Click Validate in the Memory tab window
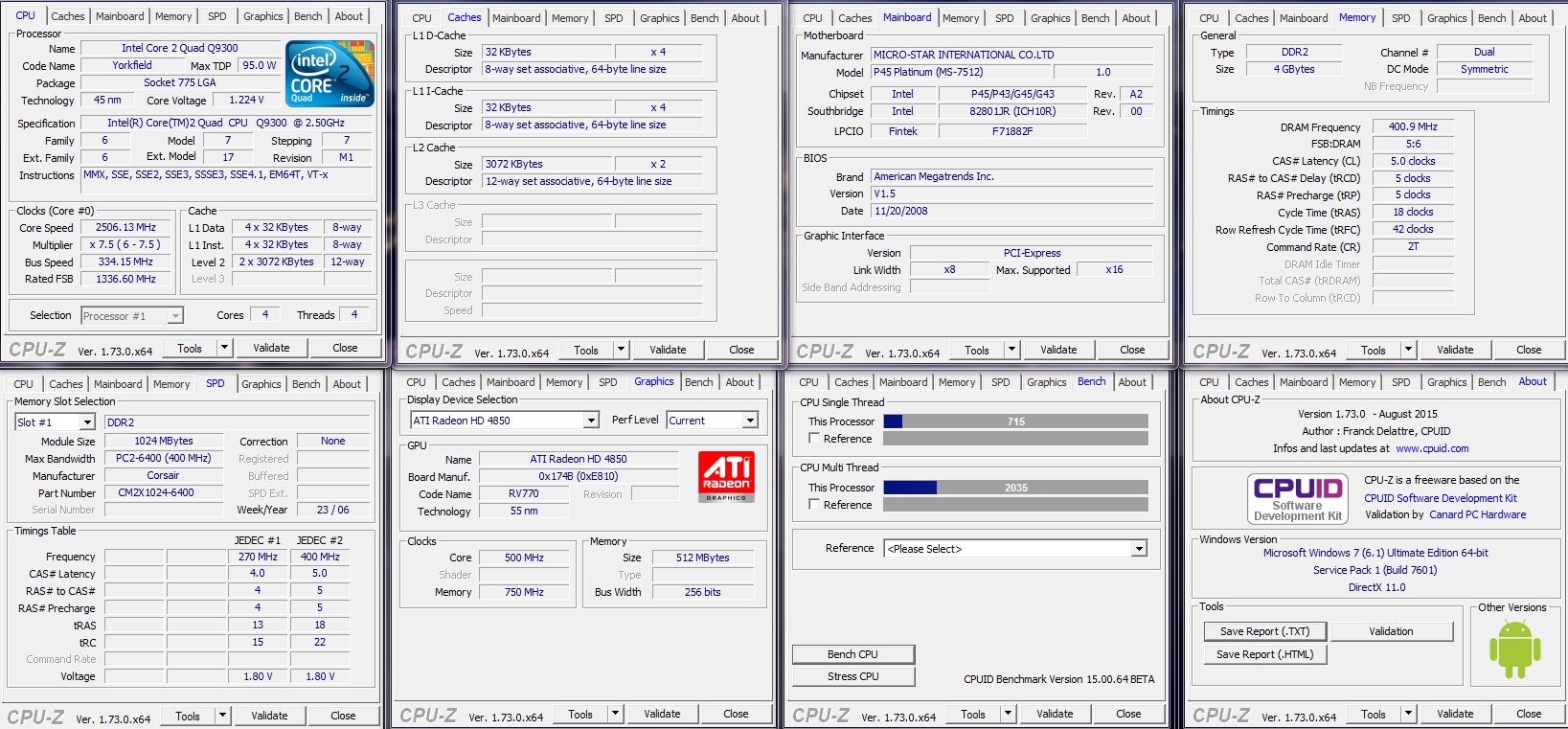1568x729 pixels. 1455,350
